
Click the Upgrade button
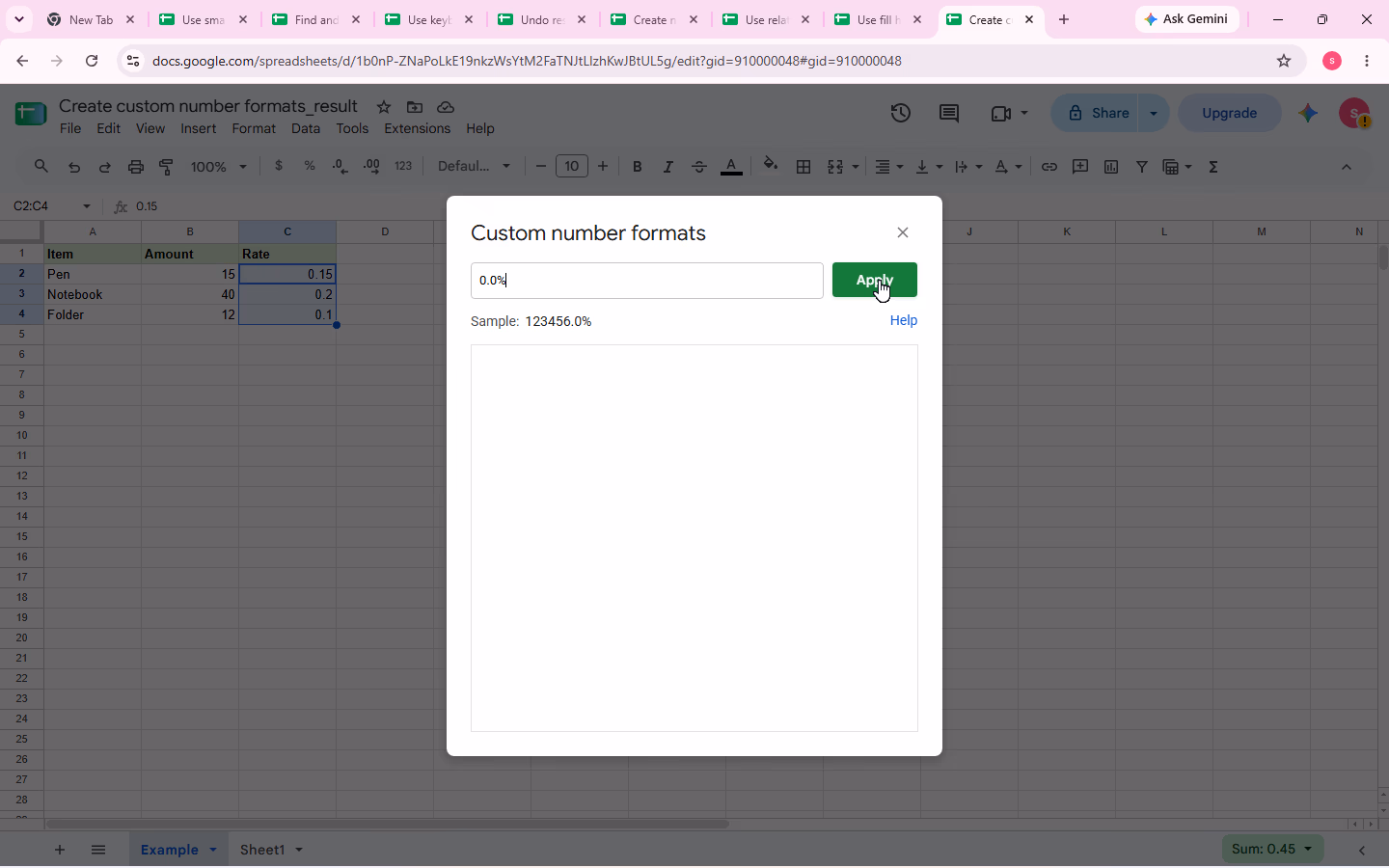pyautogui.click(x=1230, y=113)
